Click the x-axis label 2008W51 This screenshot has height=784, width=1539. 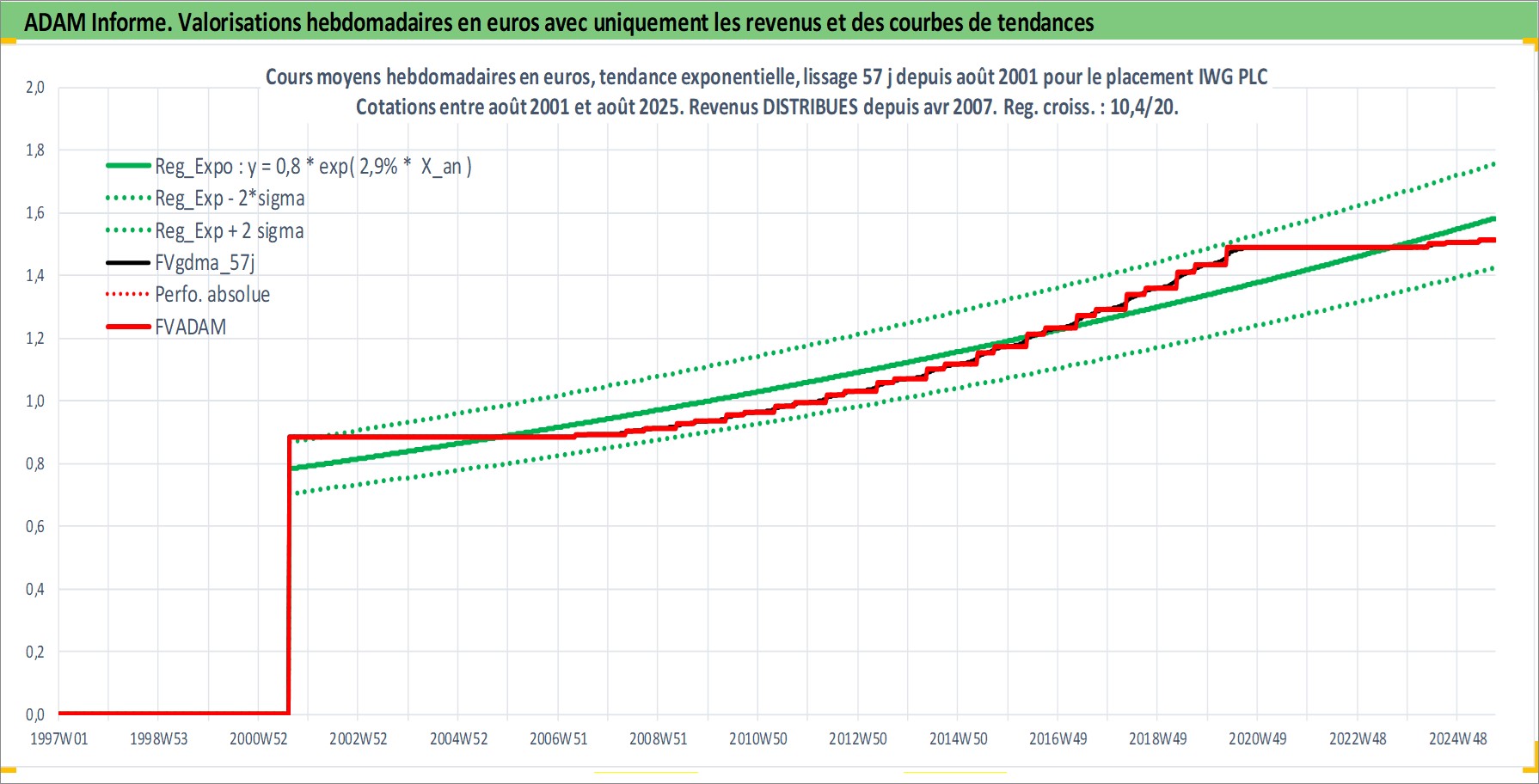tap(658, 738)
